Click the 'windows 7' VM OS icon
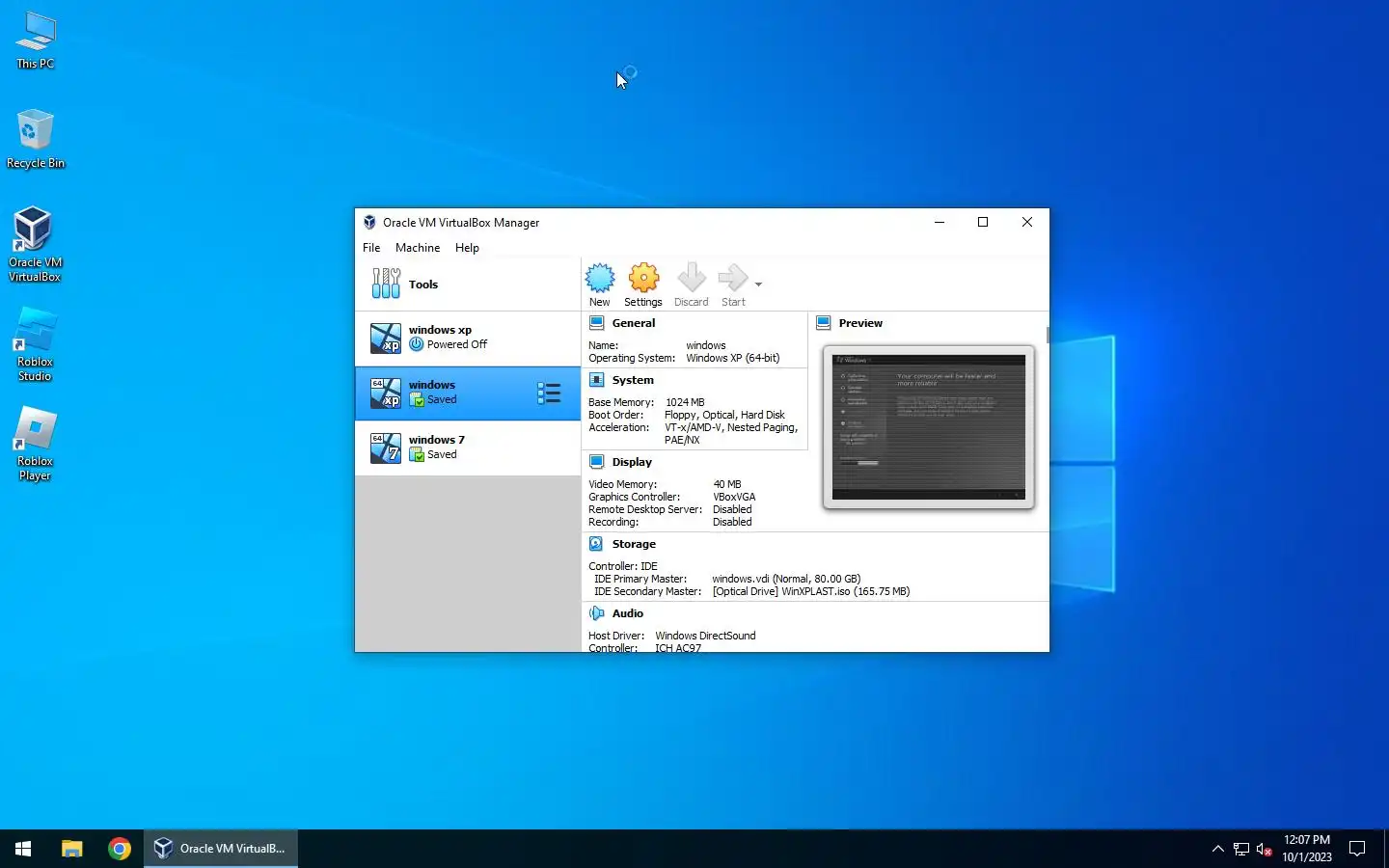 click(x=386, y=448)
